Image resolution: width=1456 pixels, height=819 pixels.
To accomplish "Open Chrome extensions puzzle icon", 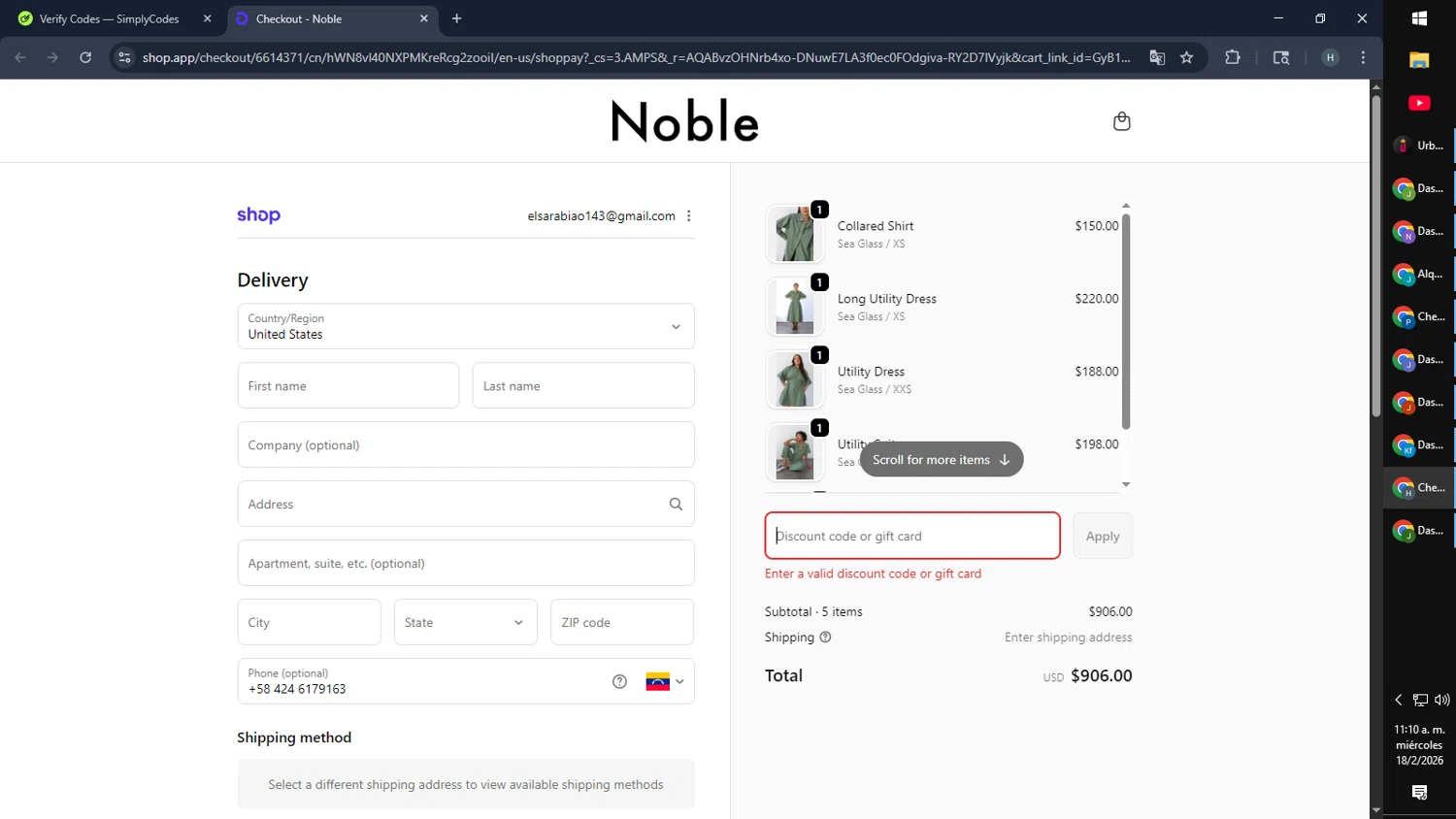I will point(1233,57).
